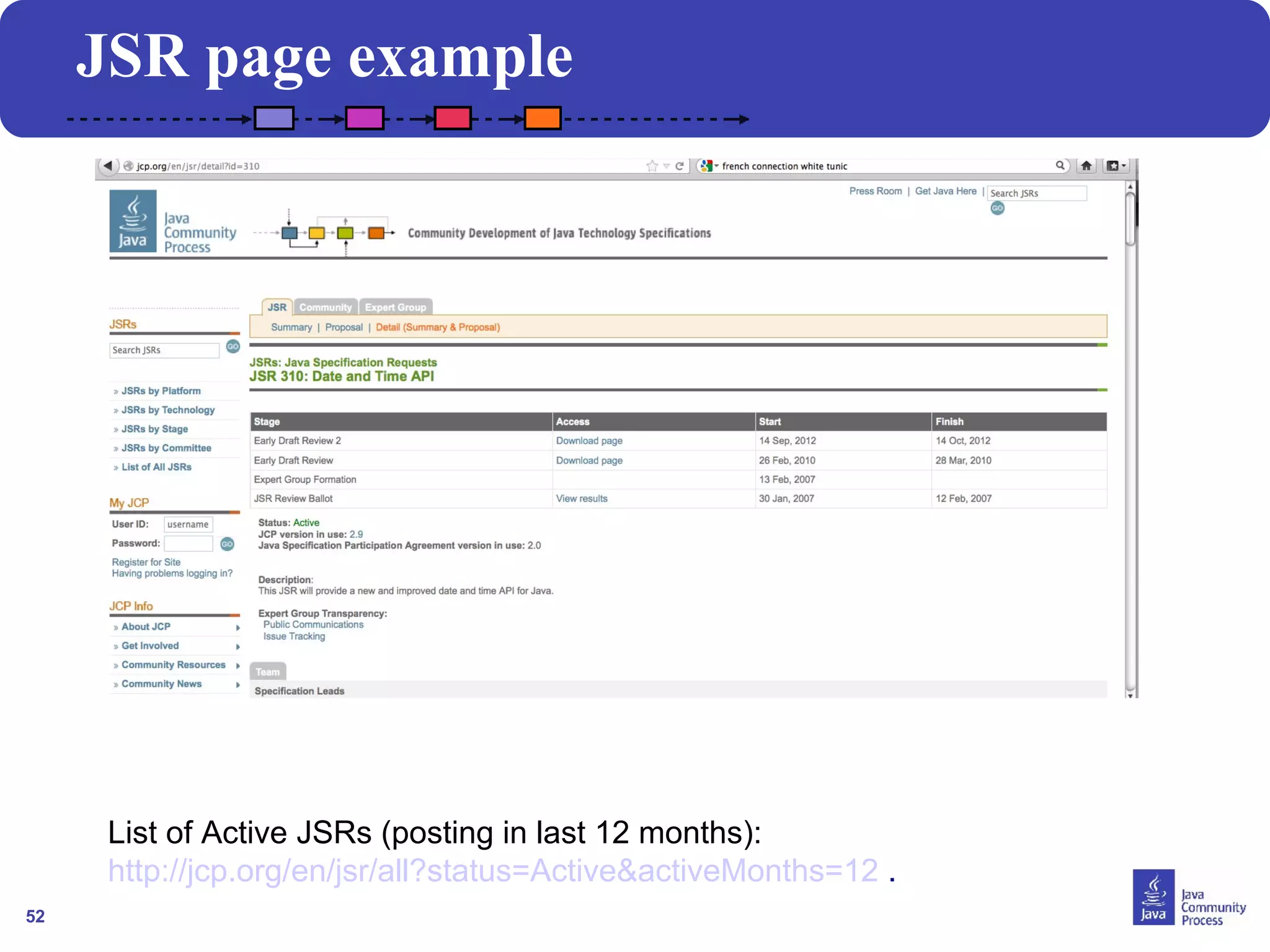Click the Specification Leads section header

678,690
